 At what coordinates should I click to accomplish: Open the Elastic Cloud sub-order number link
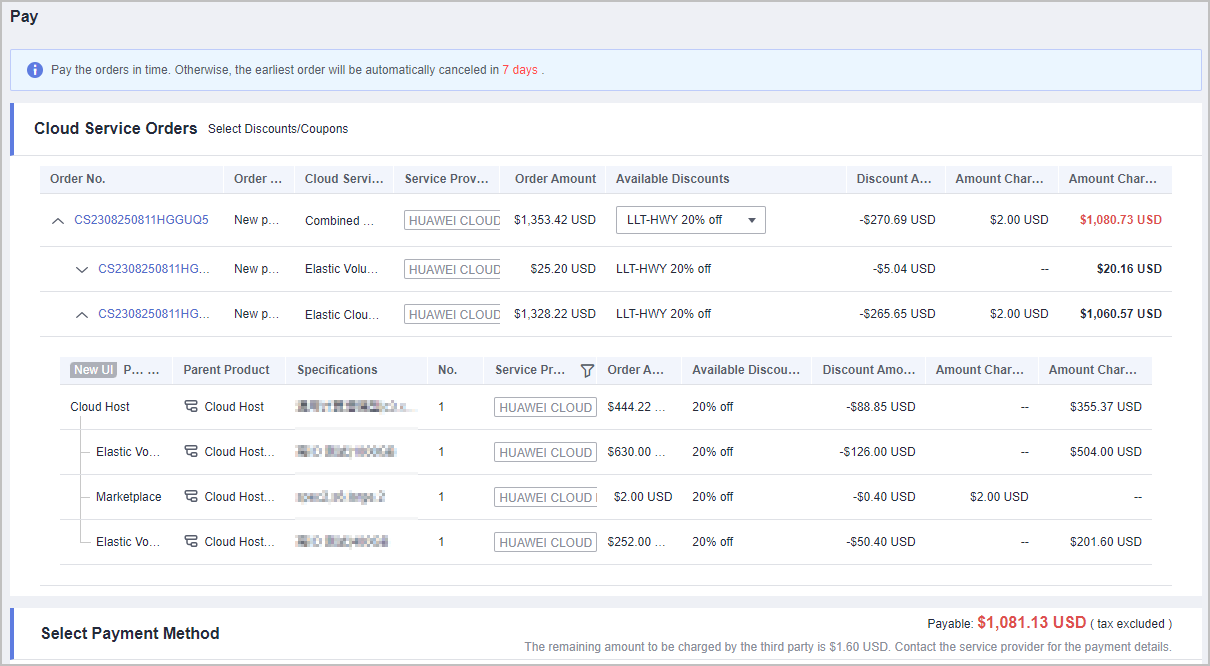154,314
